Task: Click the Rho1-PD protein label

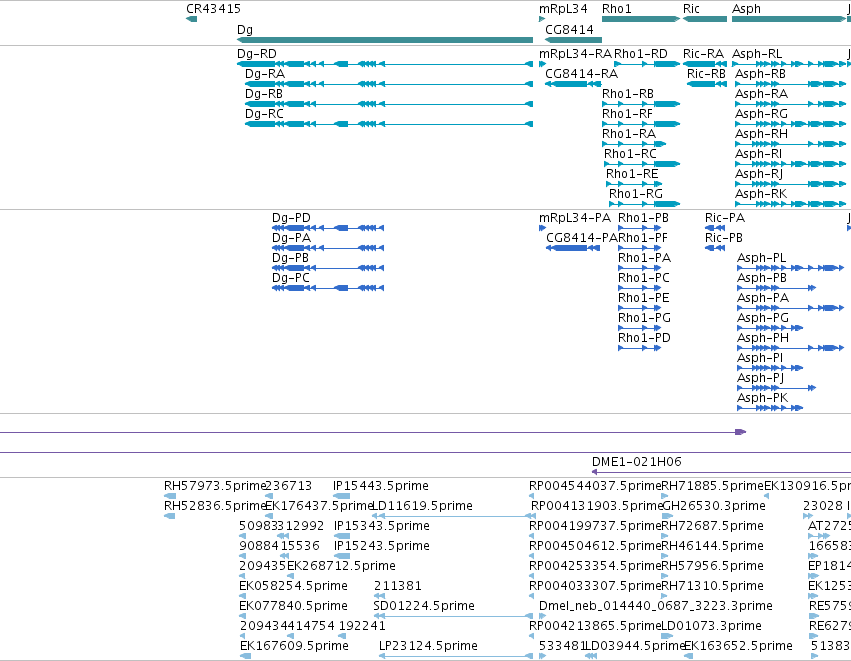Action: pyautogui.click(x=644, y=338)
